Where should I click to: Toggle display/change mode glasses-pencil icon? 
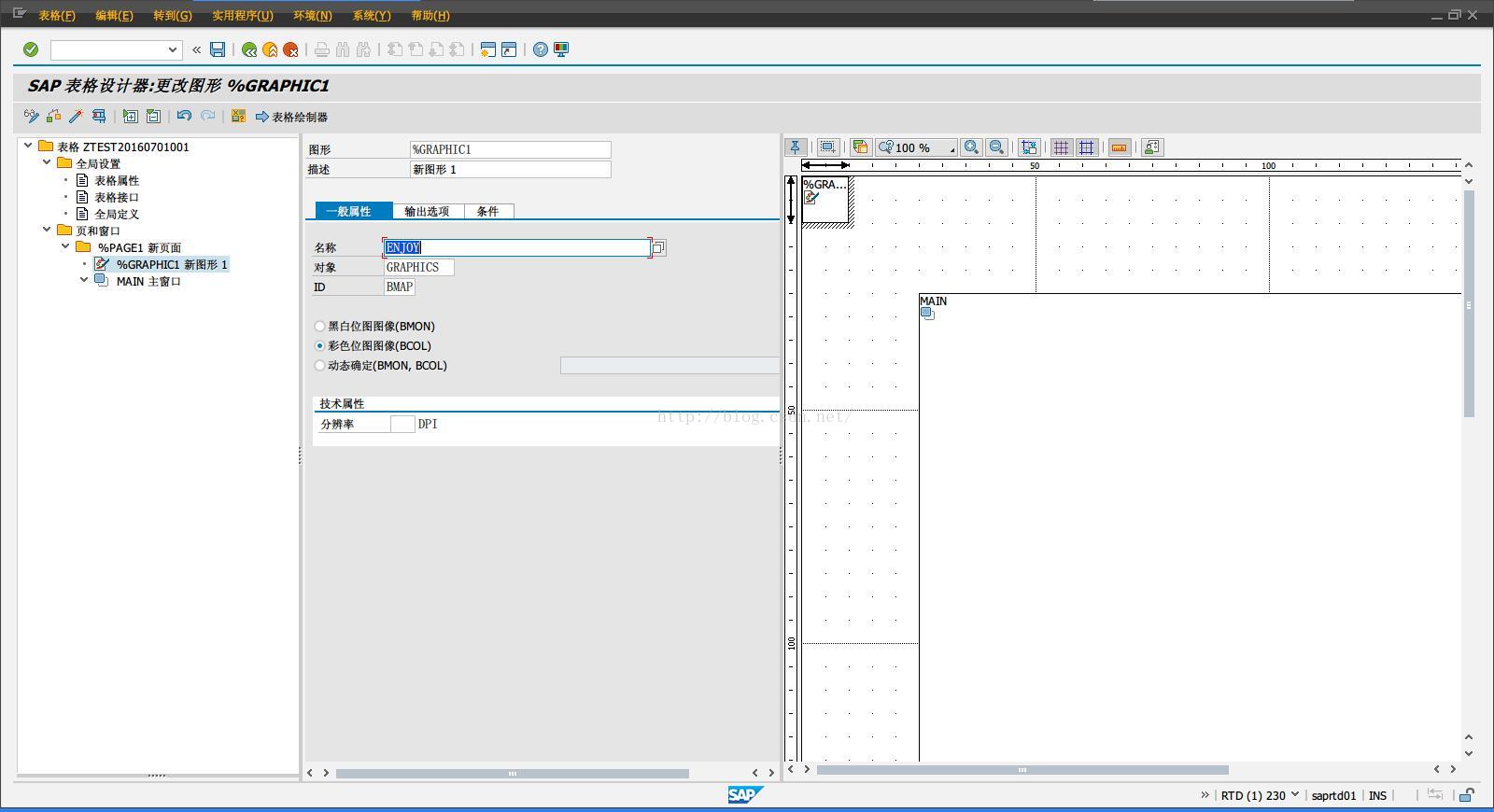point(32,117)
